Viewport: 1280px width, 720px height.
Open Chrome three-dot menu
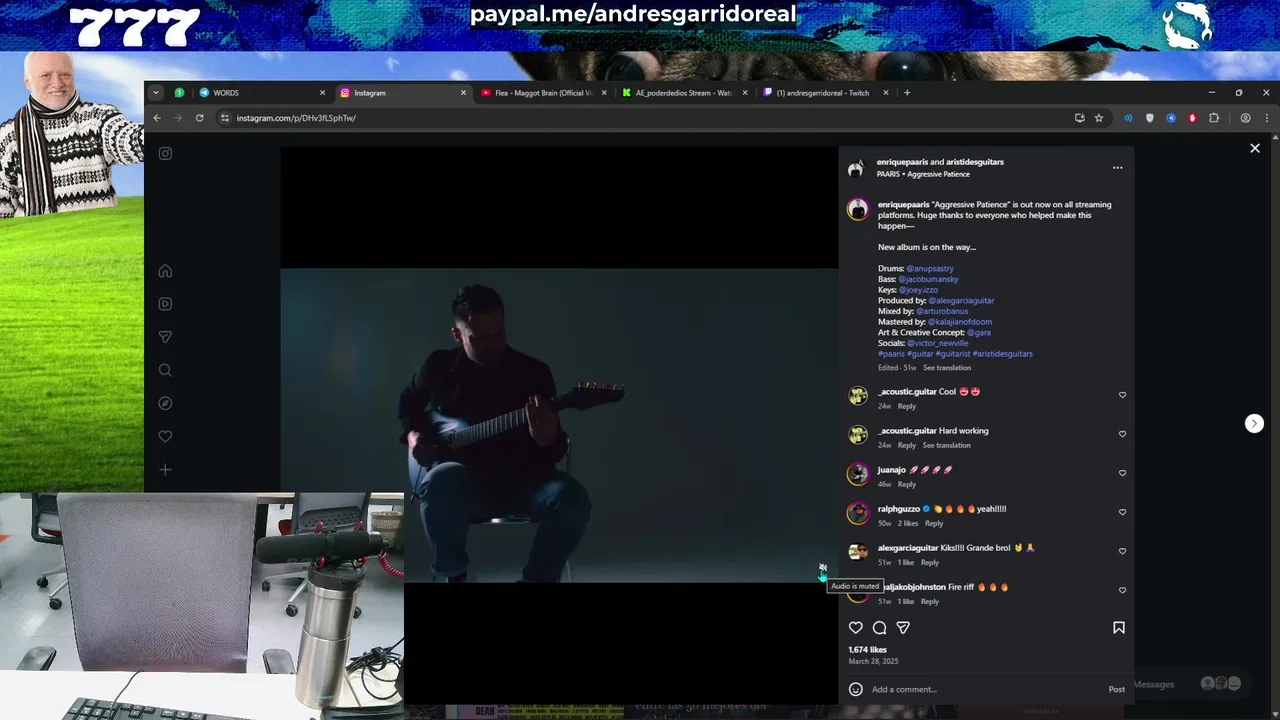click(x=1266, y=118)
